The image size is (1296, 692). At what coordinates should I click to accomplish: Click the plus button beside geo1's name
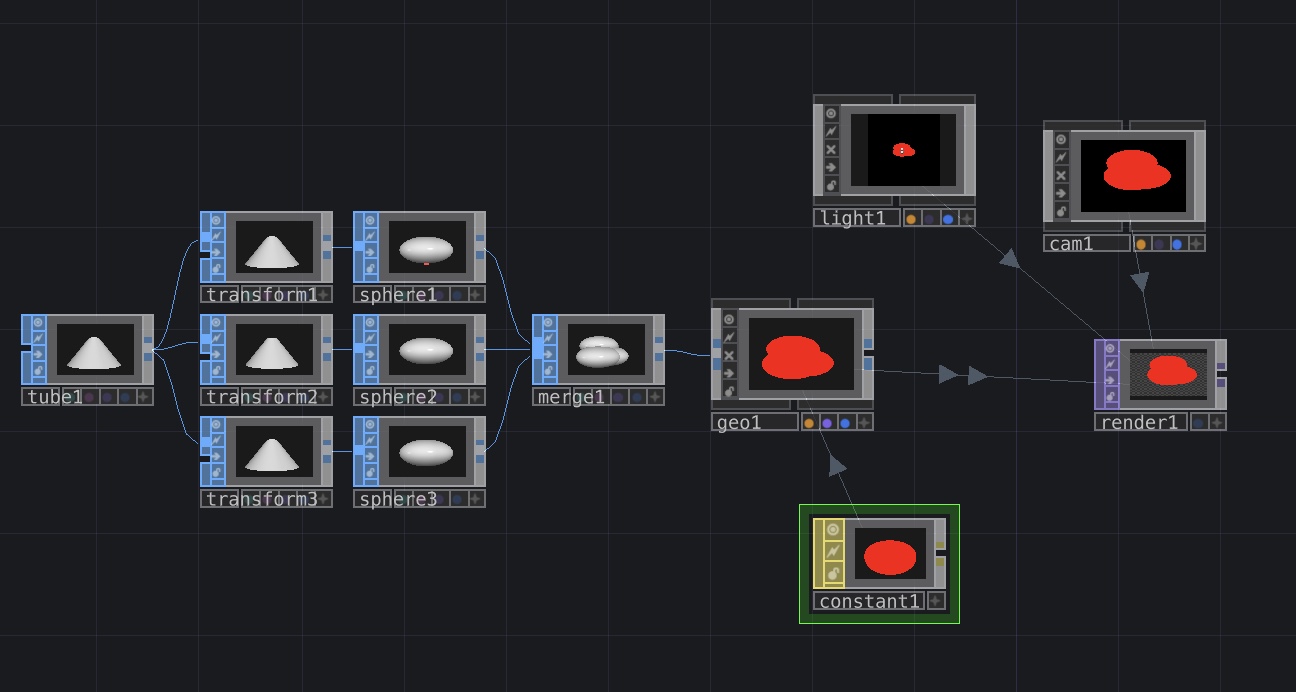point(864,423)
